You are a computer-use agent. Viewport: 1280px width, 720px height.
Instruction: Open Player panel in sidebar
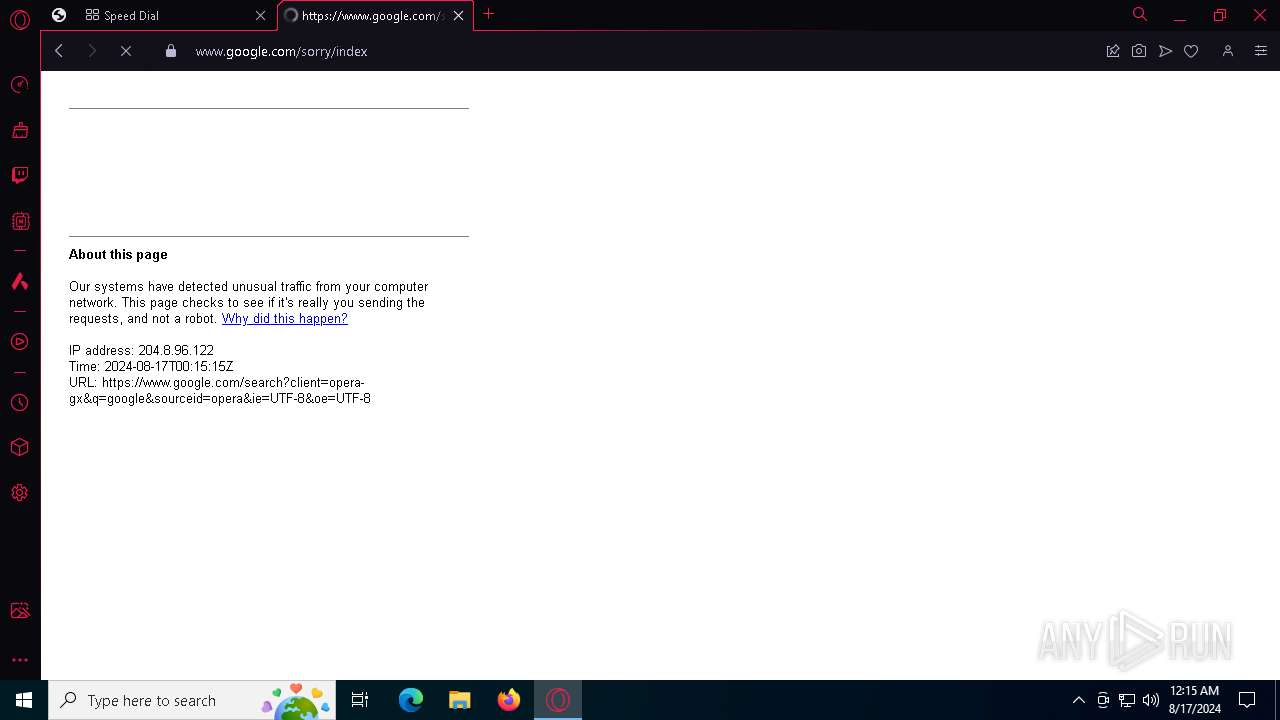pos(19,342)
